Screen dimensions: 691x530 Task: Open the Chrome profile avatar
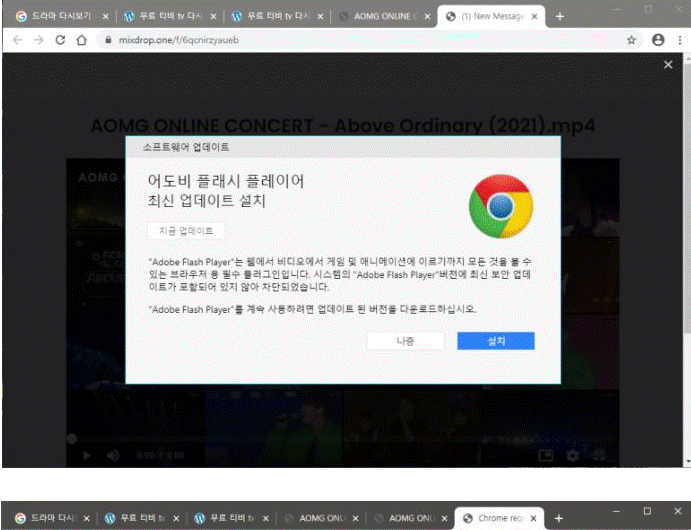point(658,40)
